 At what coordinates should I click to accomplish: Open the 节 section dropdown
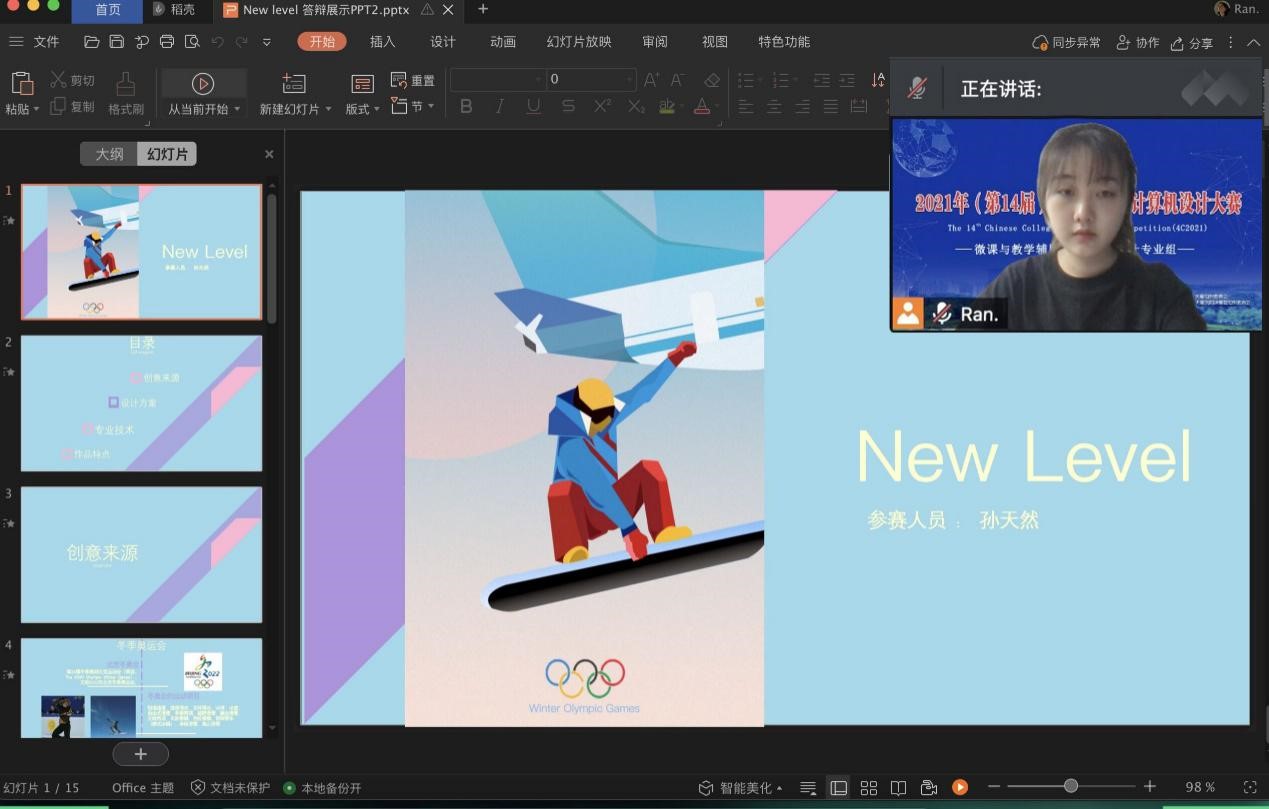click(412, 106)
